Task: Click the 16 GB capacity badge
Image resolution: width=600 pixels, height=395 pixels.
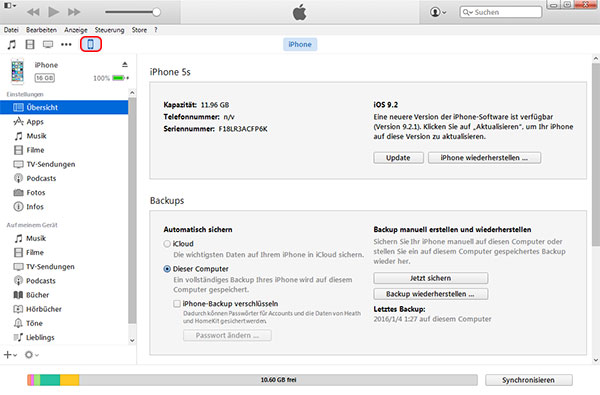Action: click(45, 78)
